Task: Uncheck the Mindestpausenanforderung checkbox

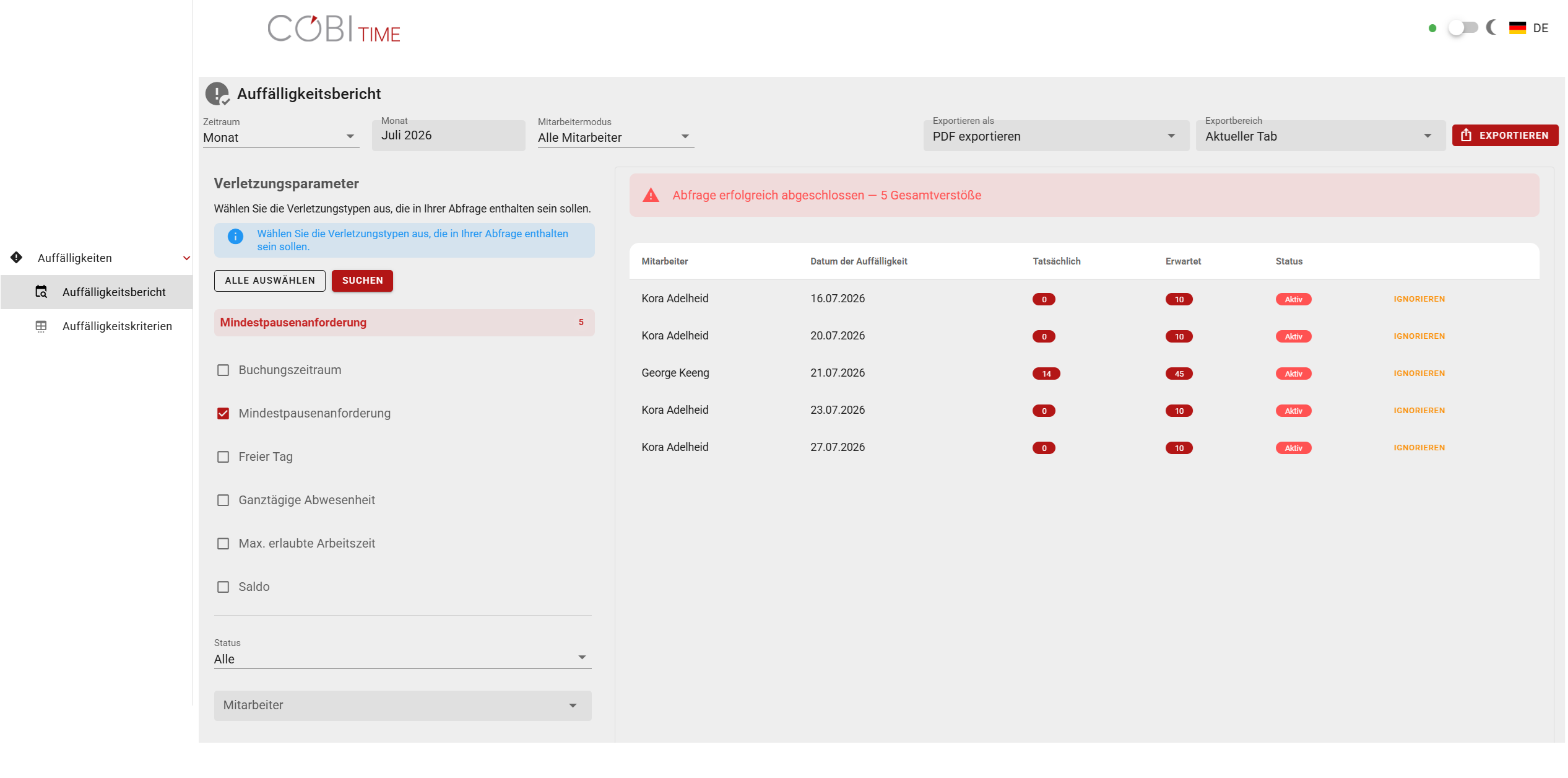Action: 223,413
